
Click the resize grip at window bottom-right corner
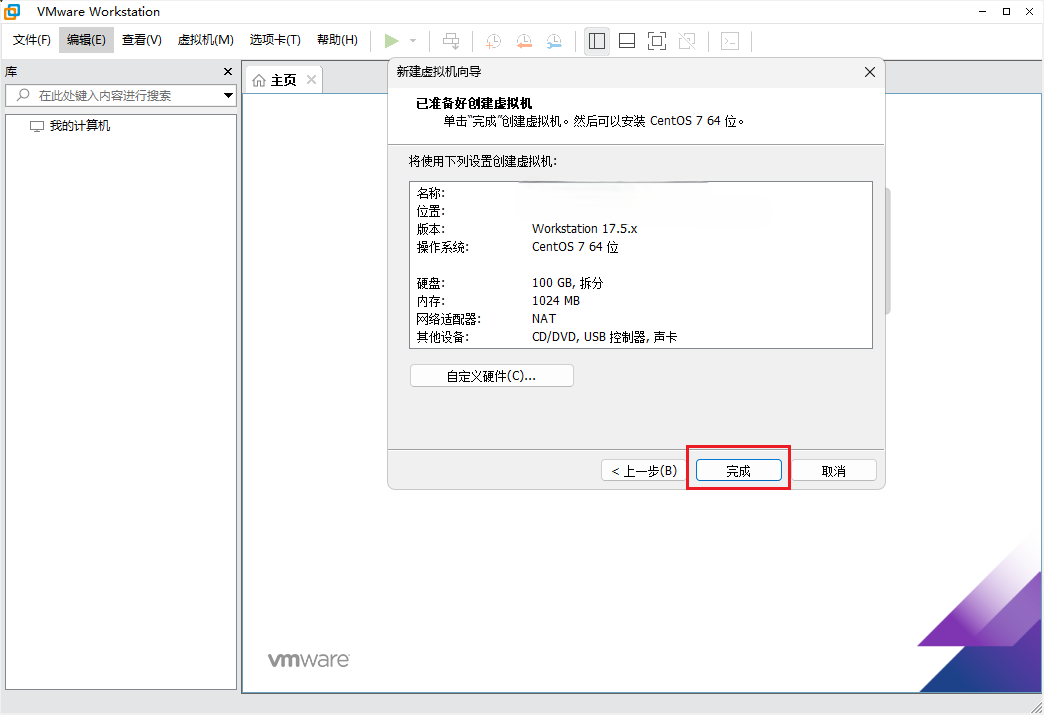point(1036,706)
